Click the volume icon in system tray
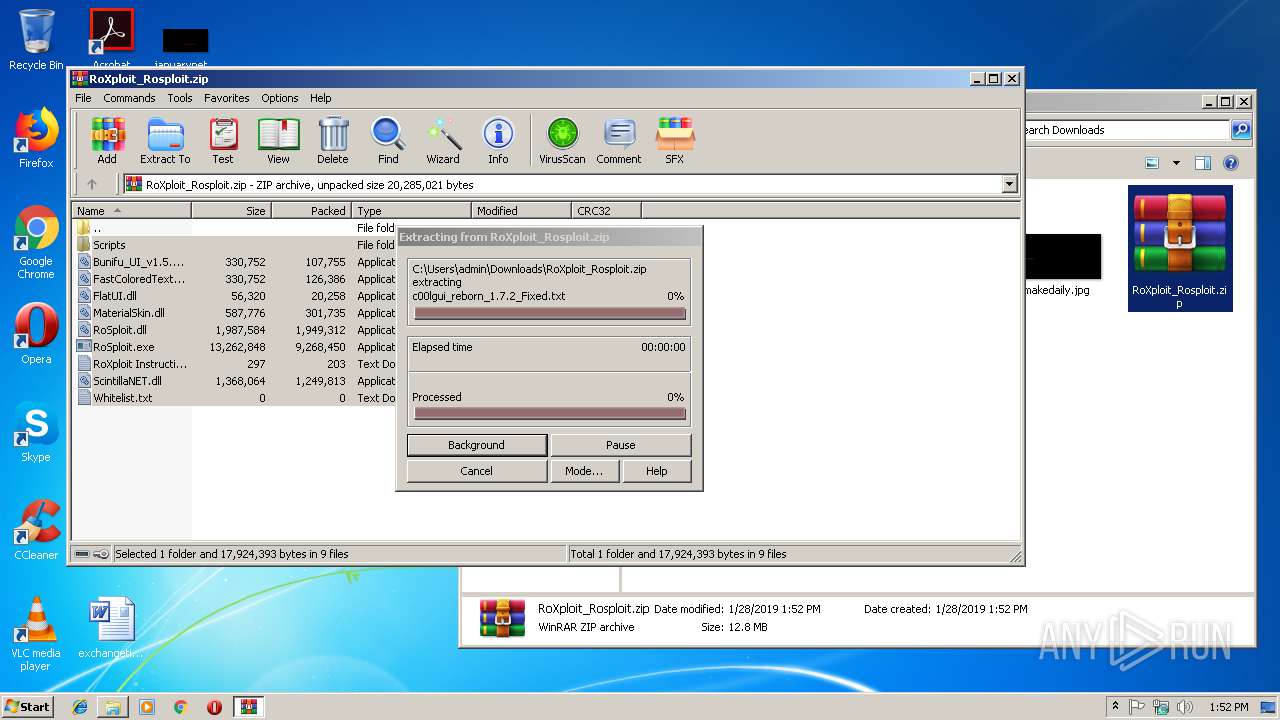Image resolution: width=1280 pixels, height=720 pixels. click(x=1185, y=707)
